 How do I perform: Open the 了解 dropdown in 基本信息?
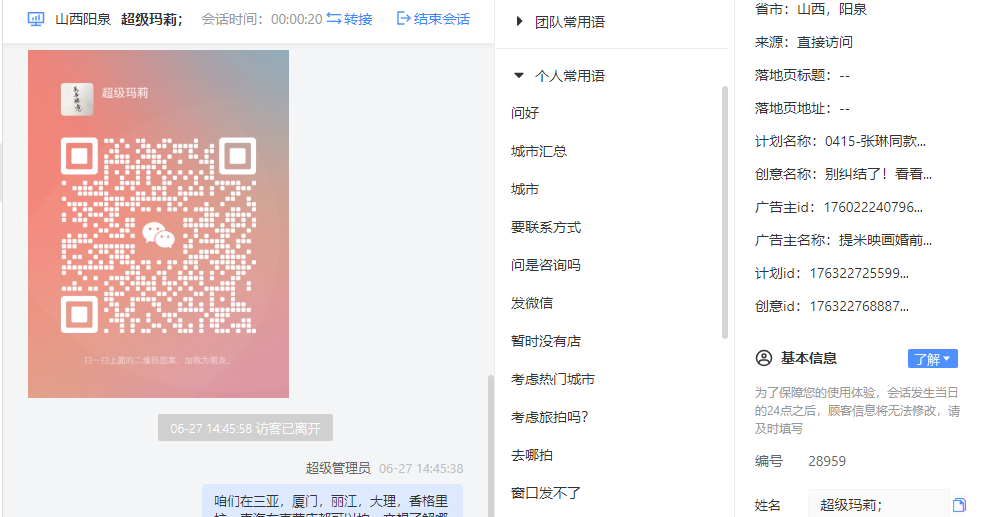click(x=933, y=359)
